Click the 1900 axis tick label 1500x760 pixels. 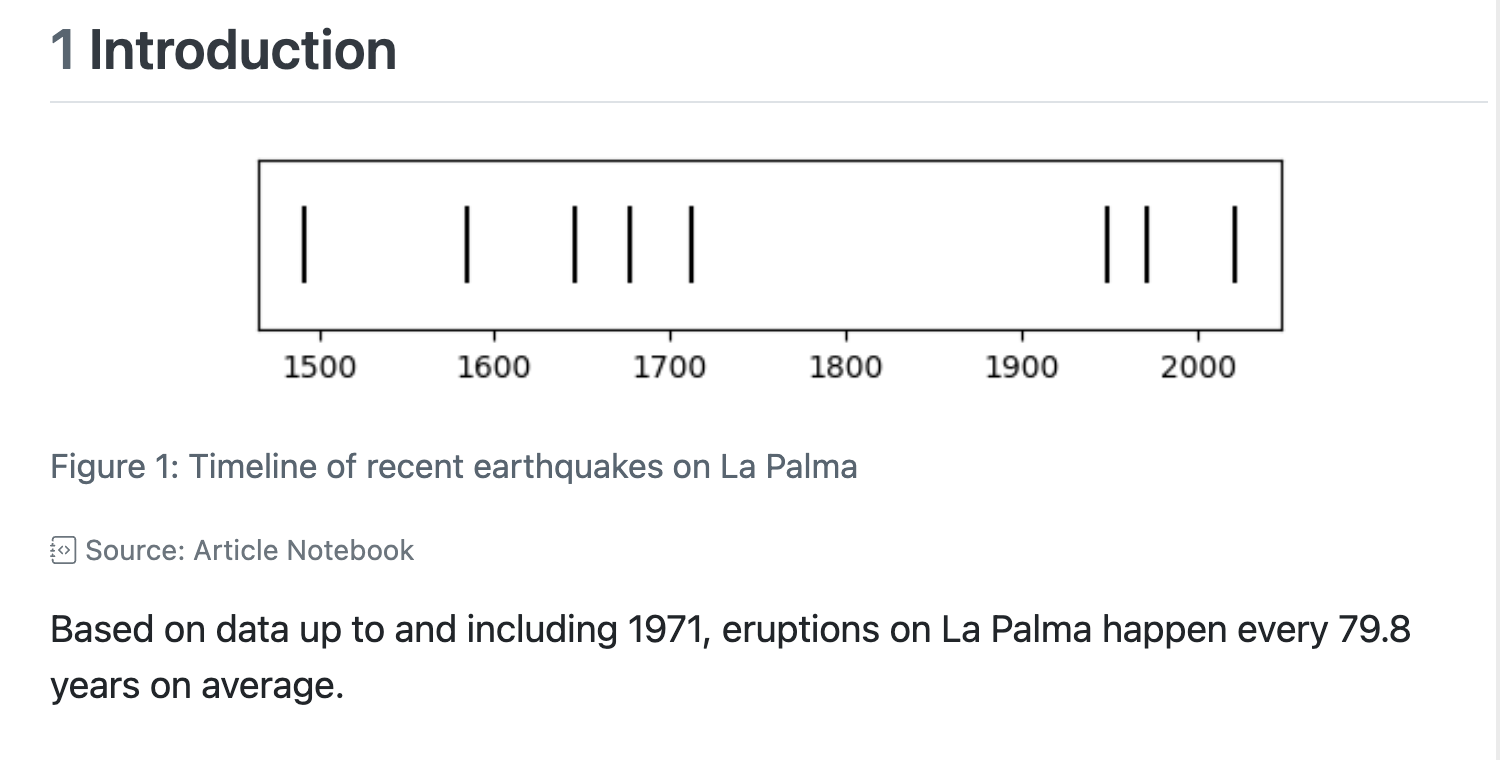1021,367
